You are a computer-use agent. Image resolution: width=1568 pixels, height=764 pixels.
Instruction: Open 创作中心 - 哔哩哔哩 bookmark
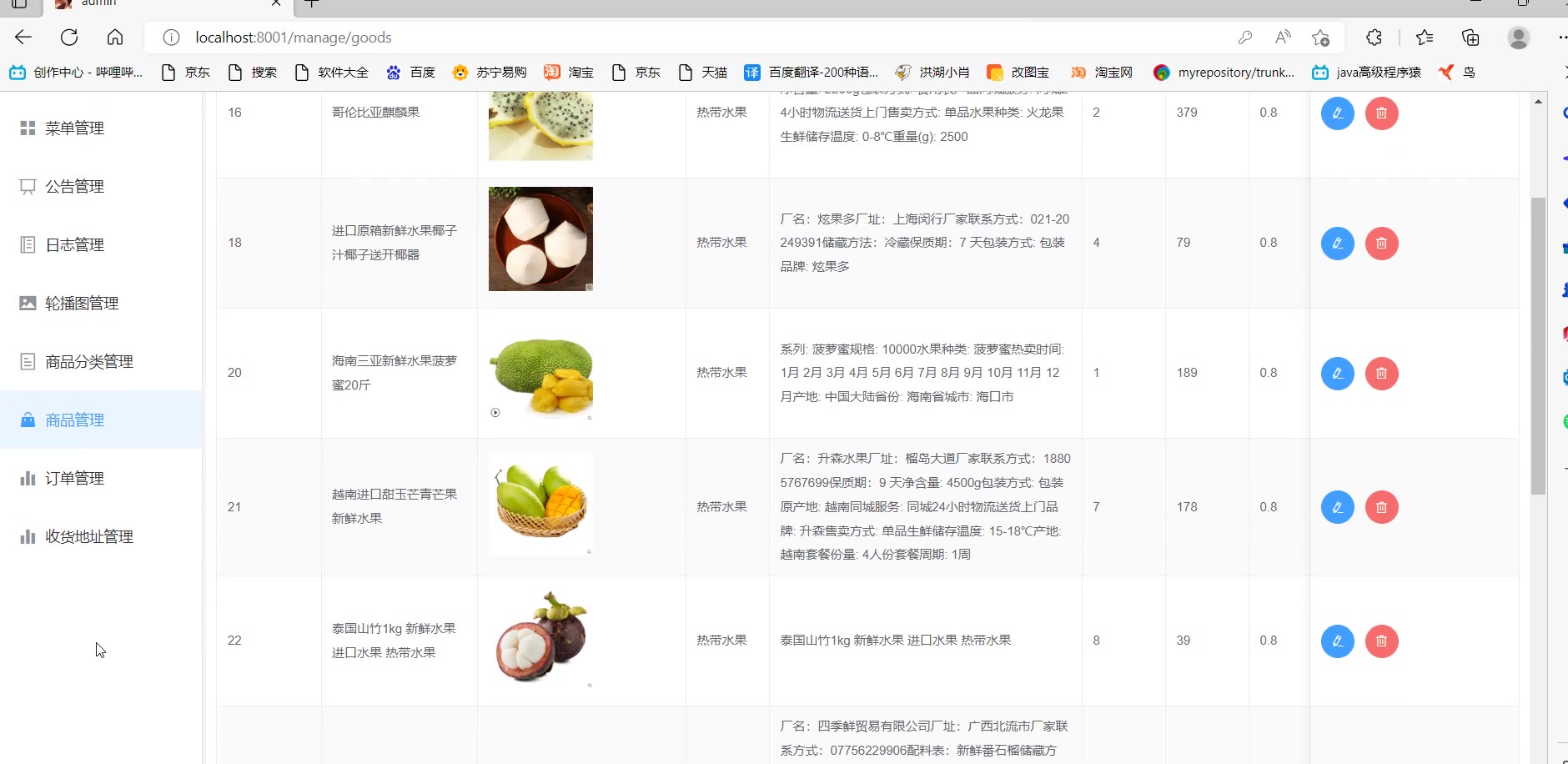(76, 73)
